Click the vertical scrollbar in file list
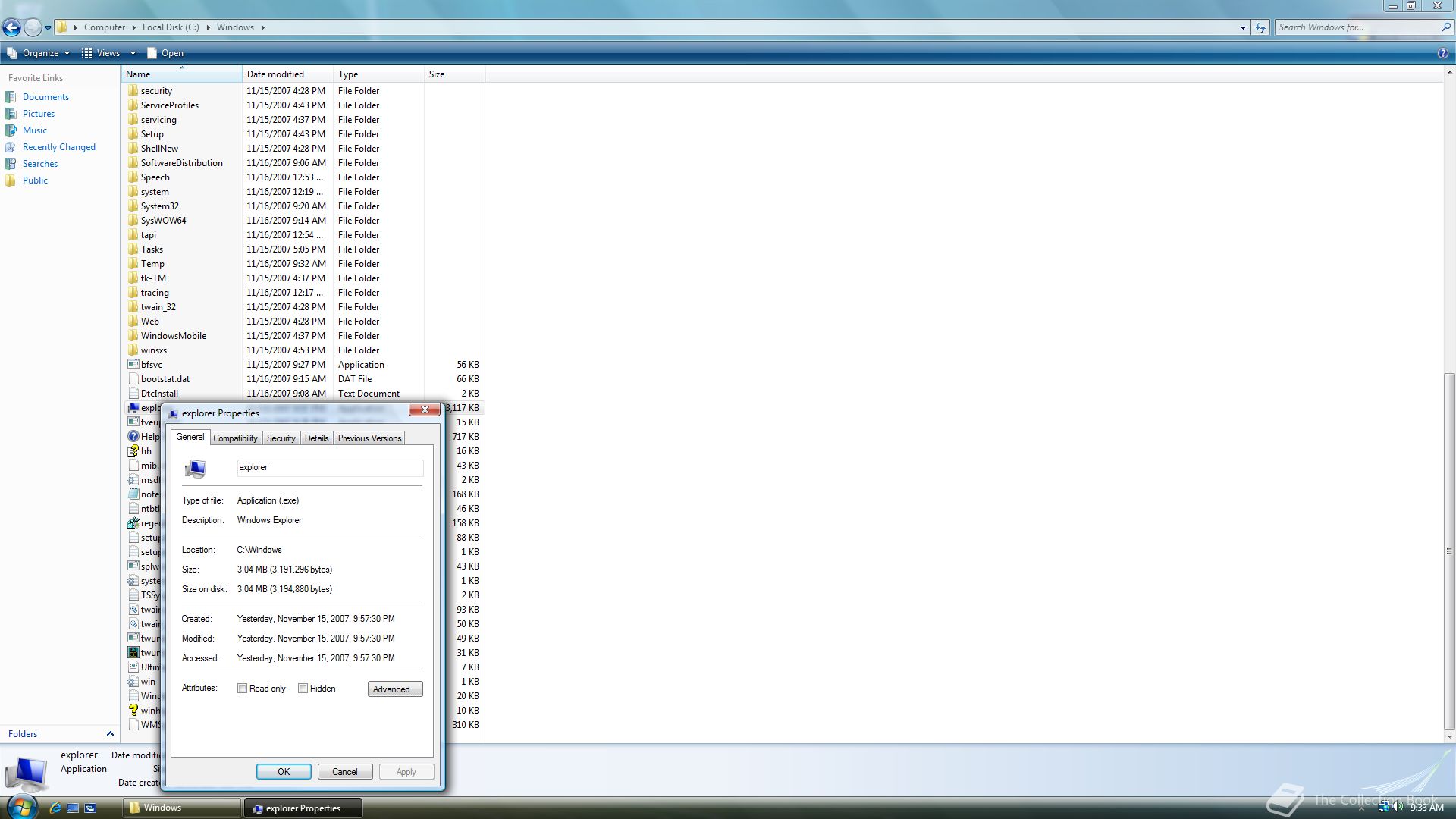This screenshot has height=819, width=1456. 1449,550
